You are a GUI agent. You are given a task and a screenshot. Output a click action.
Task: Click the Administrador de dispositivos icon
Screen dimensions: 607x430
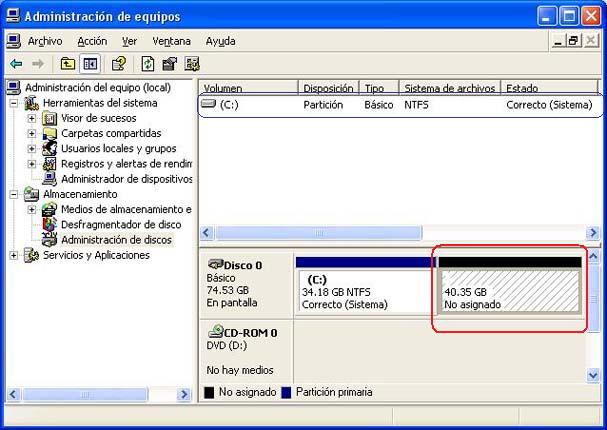coord(50,179)
